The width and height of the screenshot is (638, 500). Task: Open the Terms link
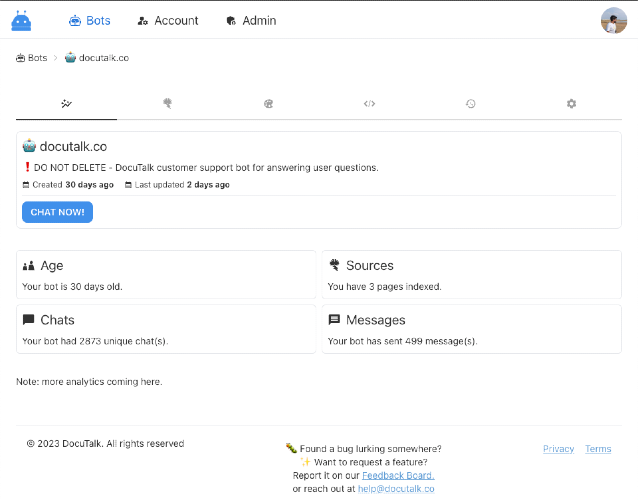598,449
